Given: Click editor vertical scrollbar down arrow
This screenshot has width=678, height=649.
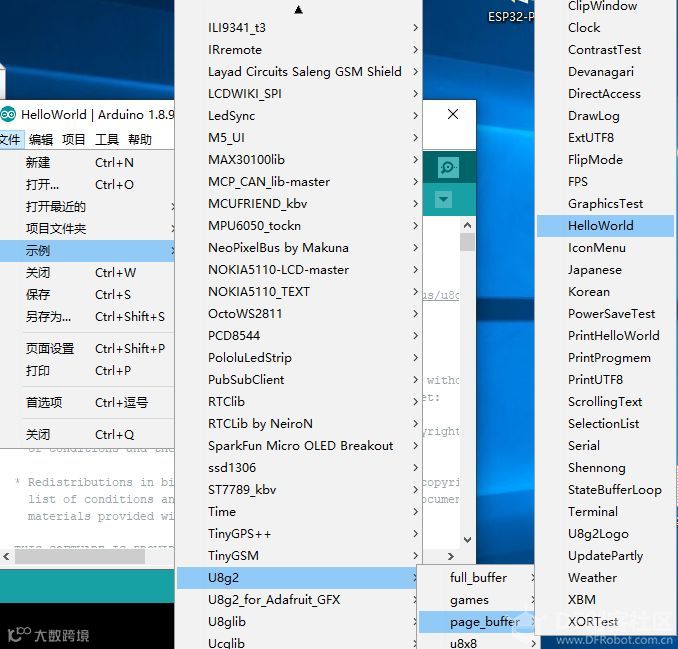Looking at the screenshot, I should [x=467, y=540].
